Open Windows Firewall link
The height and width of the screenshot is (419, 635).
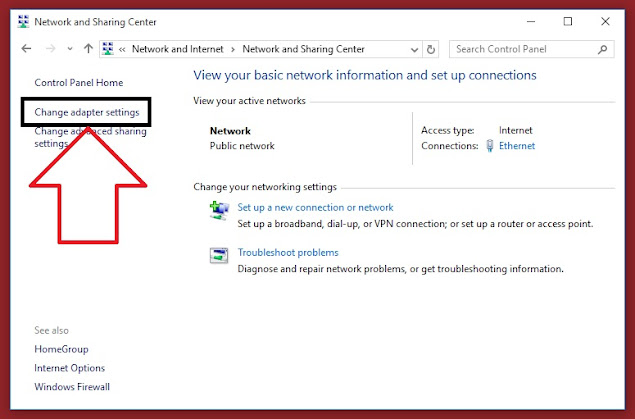(x=72, y=387)
